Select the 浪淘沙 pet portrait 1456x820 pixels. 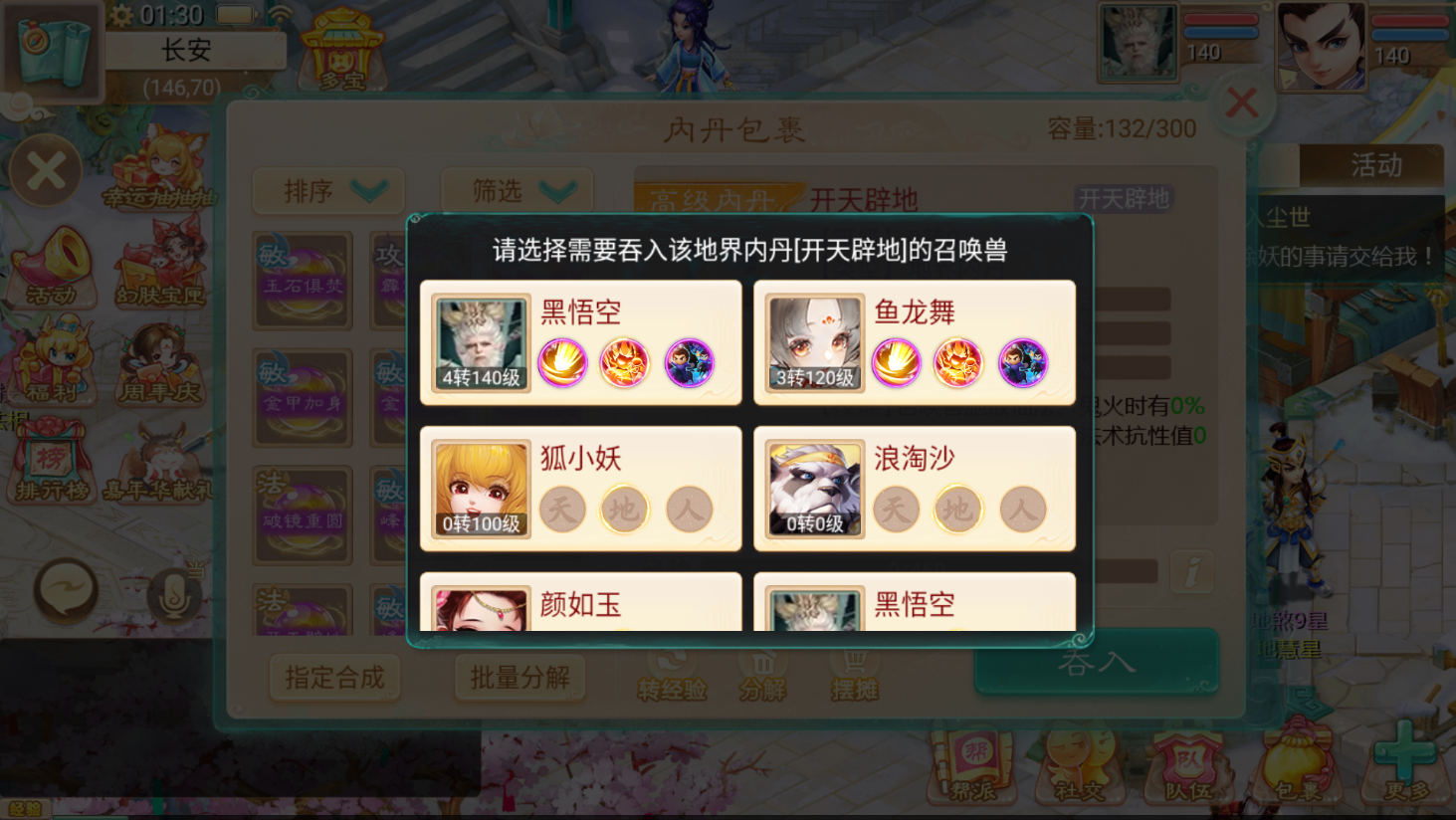point(815,489)
